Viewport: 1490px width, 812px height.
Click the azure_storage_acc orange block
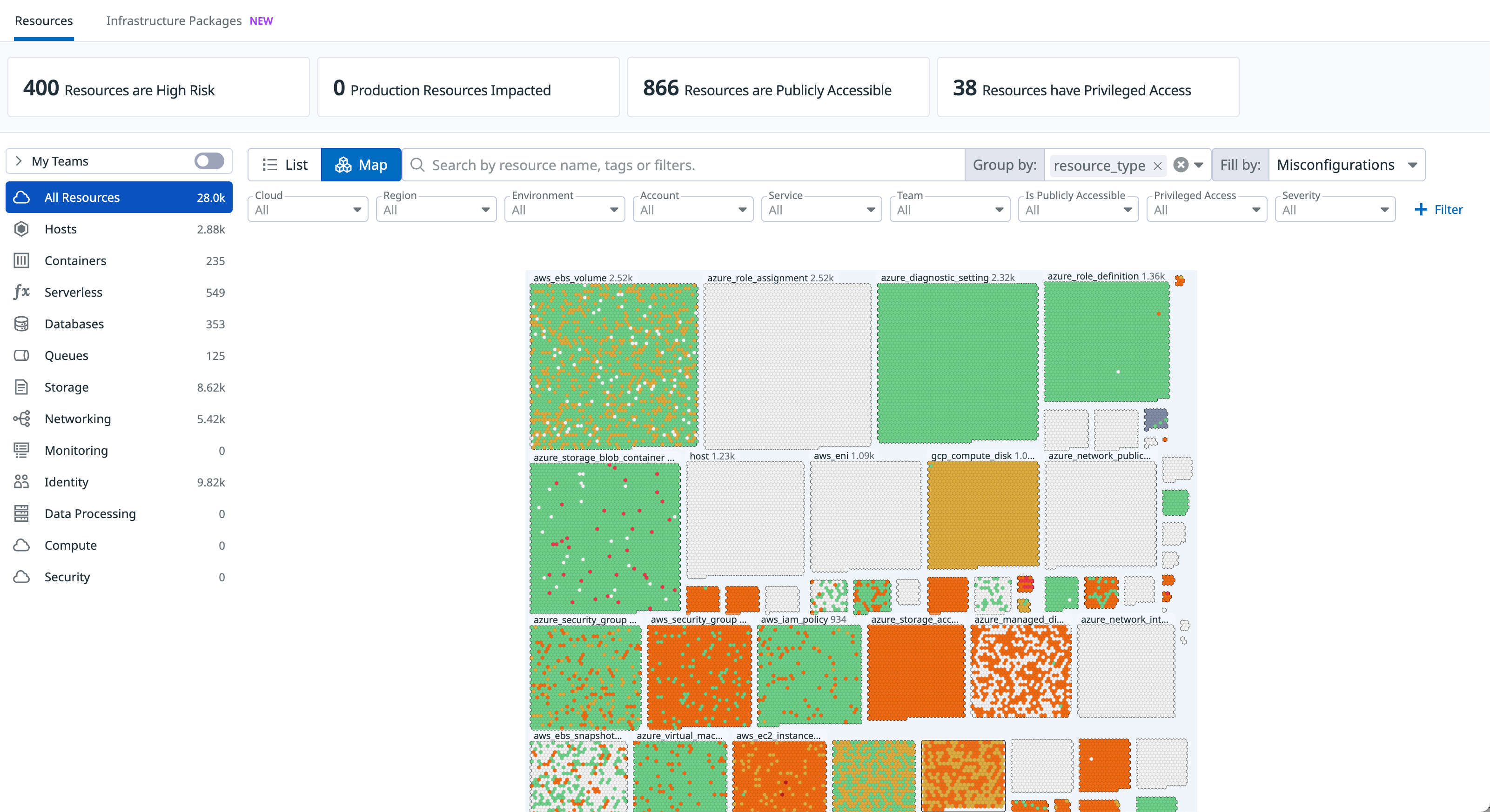pos(916,672)
